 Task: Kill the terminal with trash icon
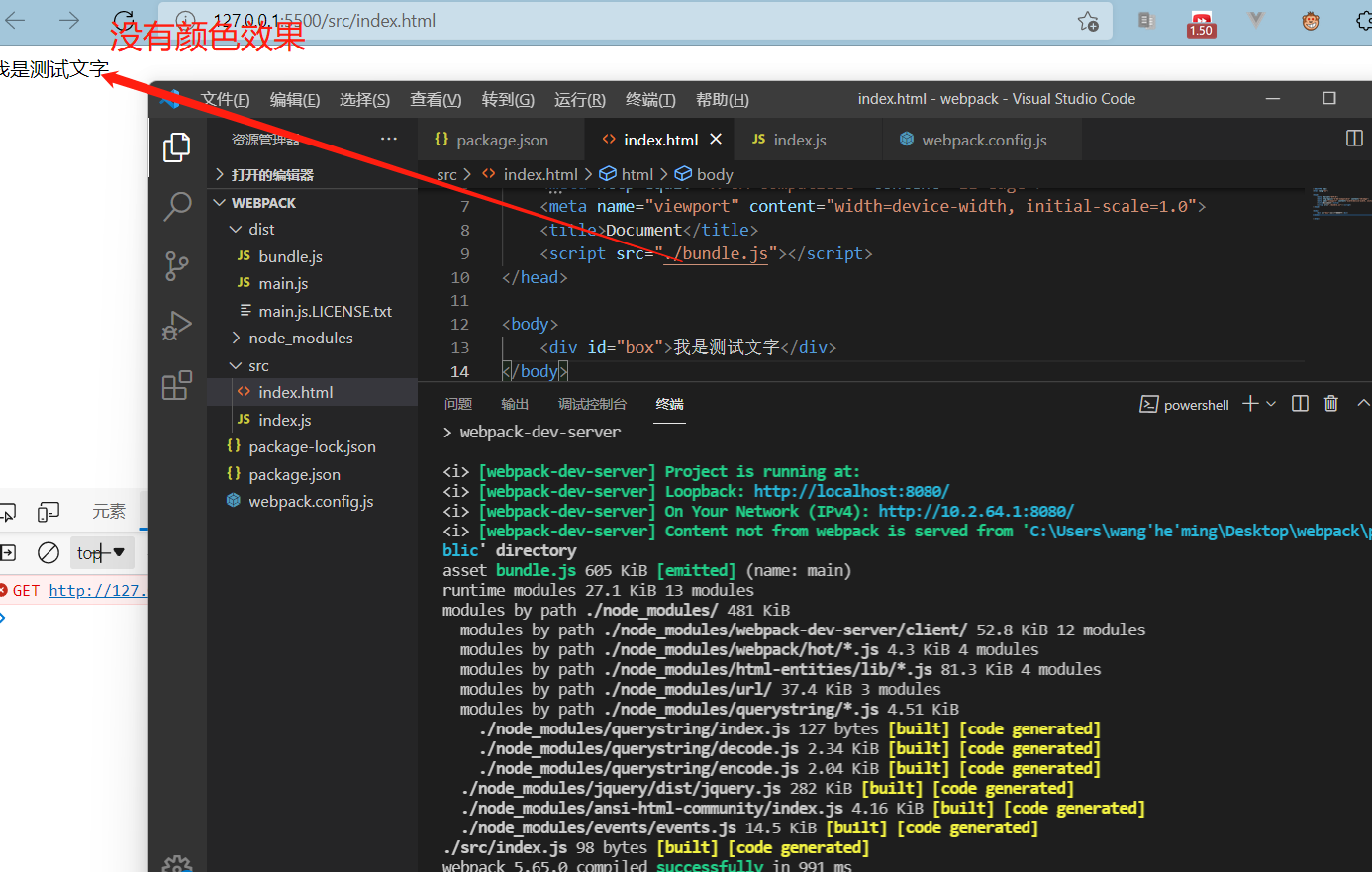coord(1331,404)
